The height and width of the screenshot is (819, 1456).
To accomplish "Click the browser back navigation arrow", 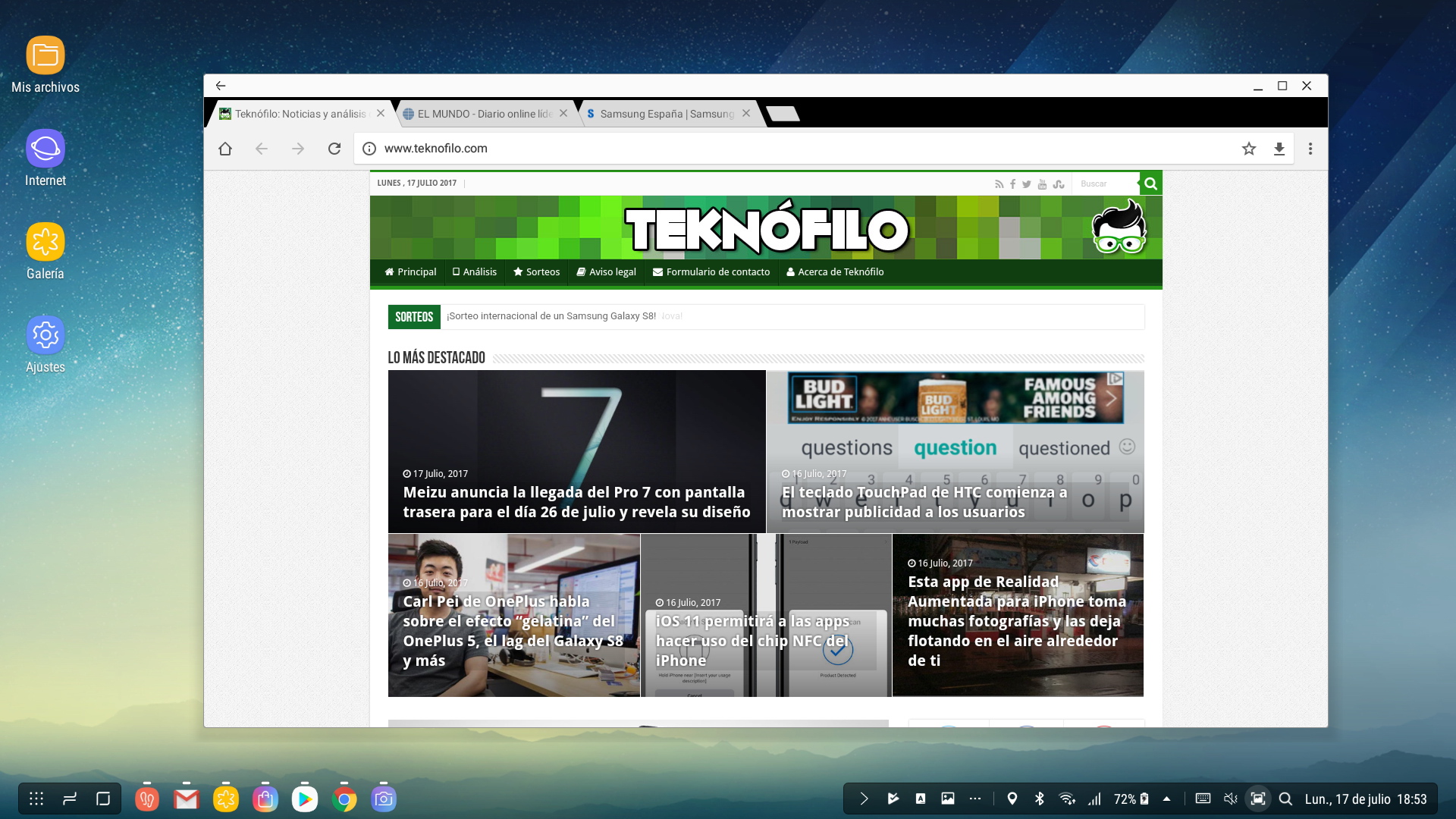I will (x=262, y=149).
